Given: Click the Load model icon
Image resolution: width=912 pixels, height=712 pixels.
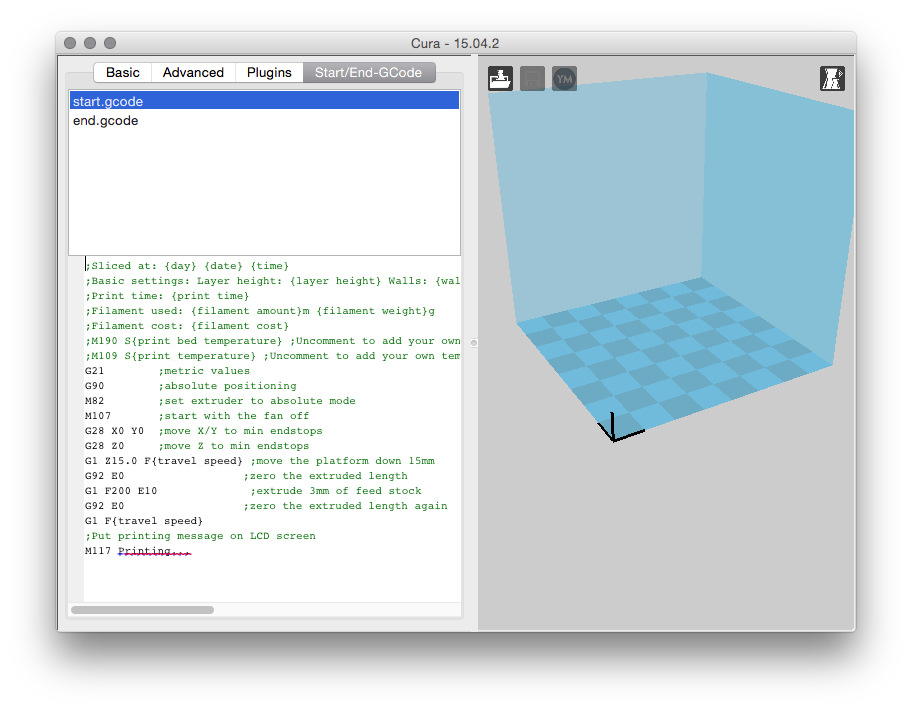Looking at the screenshot, I should tap(500, 79).
